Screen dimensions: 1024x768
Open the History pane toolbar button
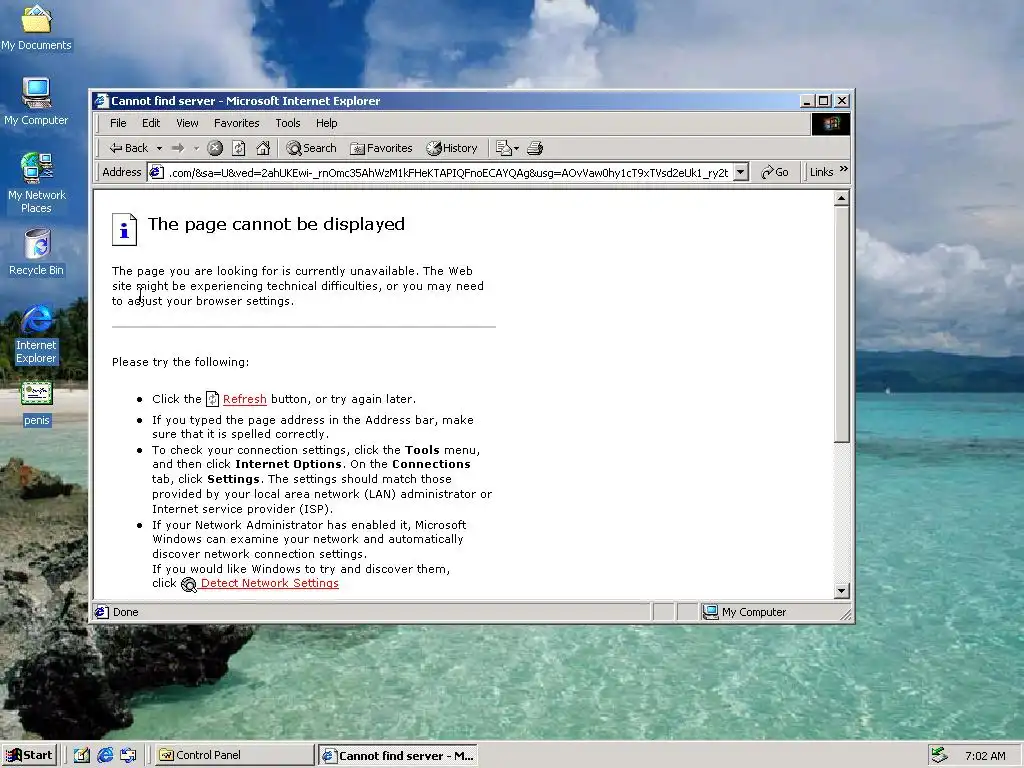click(452, 148)
